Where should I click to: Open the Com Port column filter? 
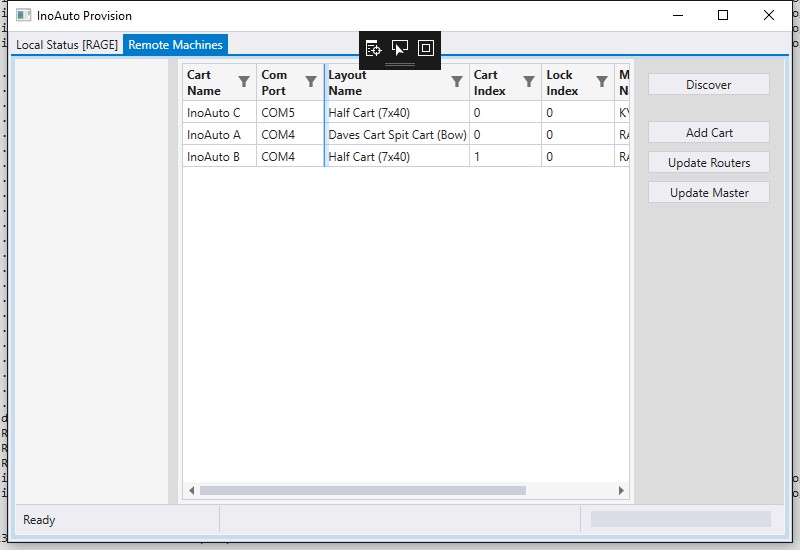click(x=311, y=82)
